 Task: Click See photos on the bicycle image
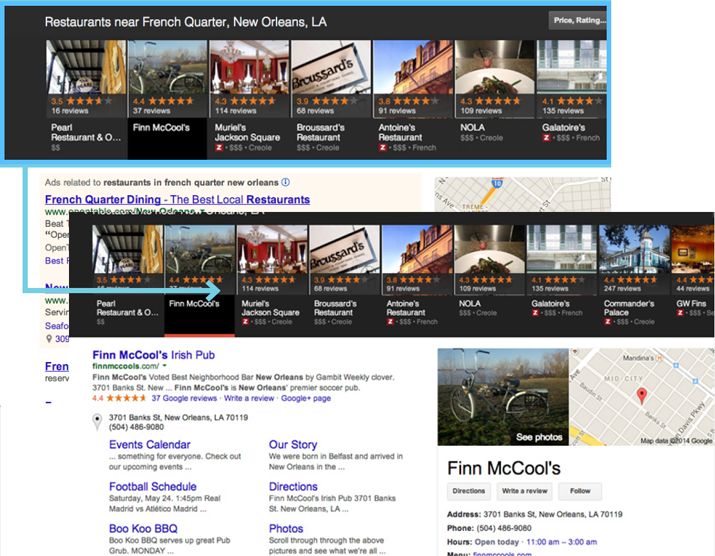click(538, 437)
